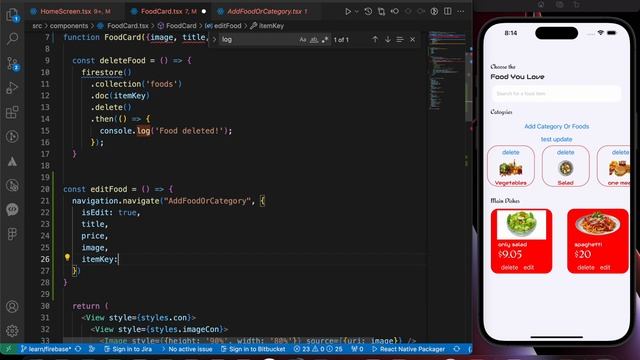The image size is (640, 360).
Task: Click 'React Native Packager' in status bar
Action: (408, 349)
